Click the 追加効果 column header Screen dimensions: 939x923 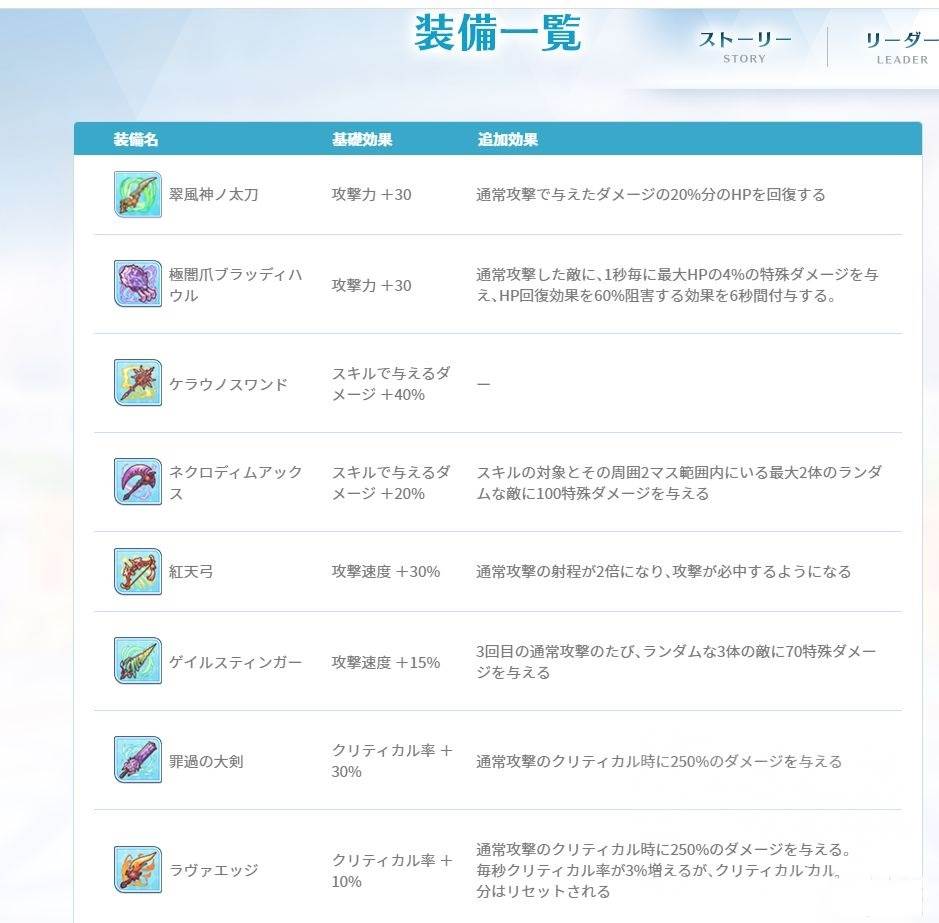click(507, 139)
